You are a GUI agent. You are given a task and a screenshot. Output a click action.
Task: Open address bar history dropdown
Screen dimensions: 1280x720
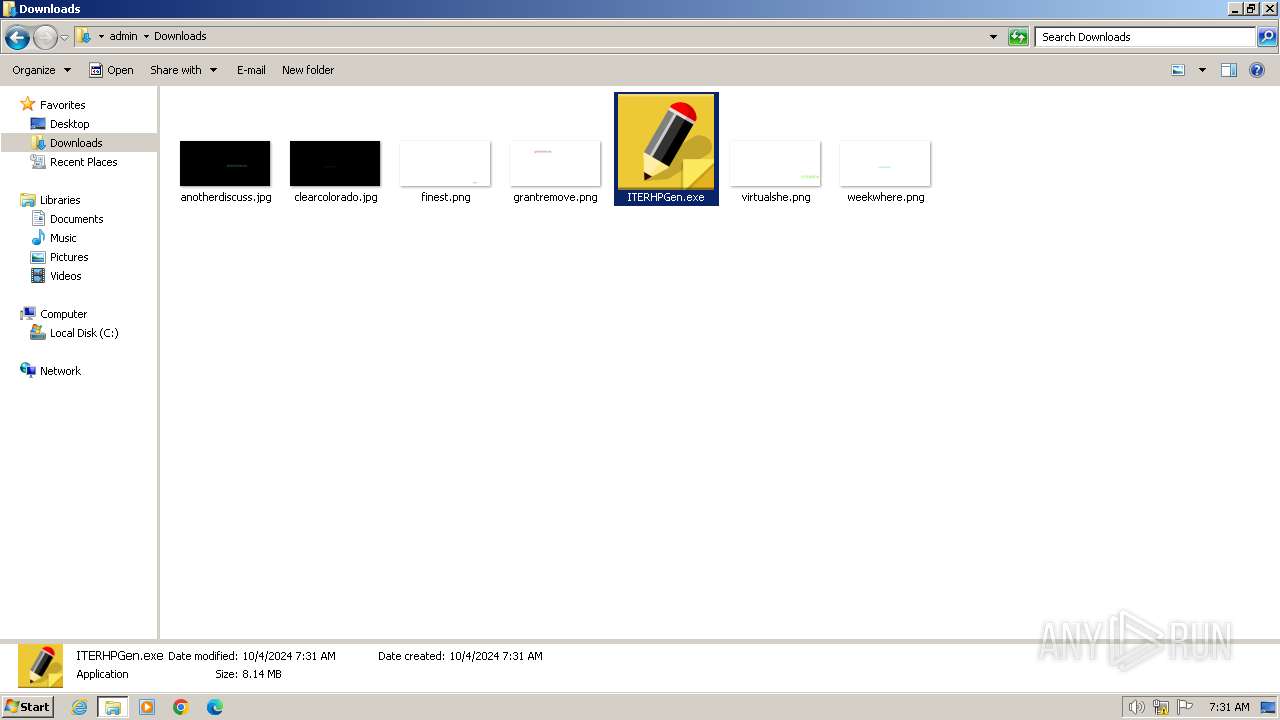pyautogui.click(x=993, y=37)
